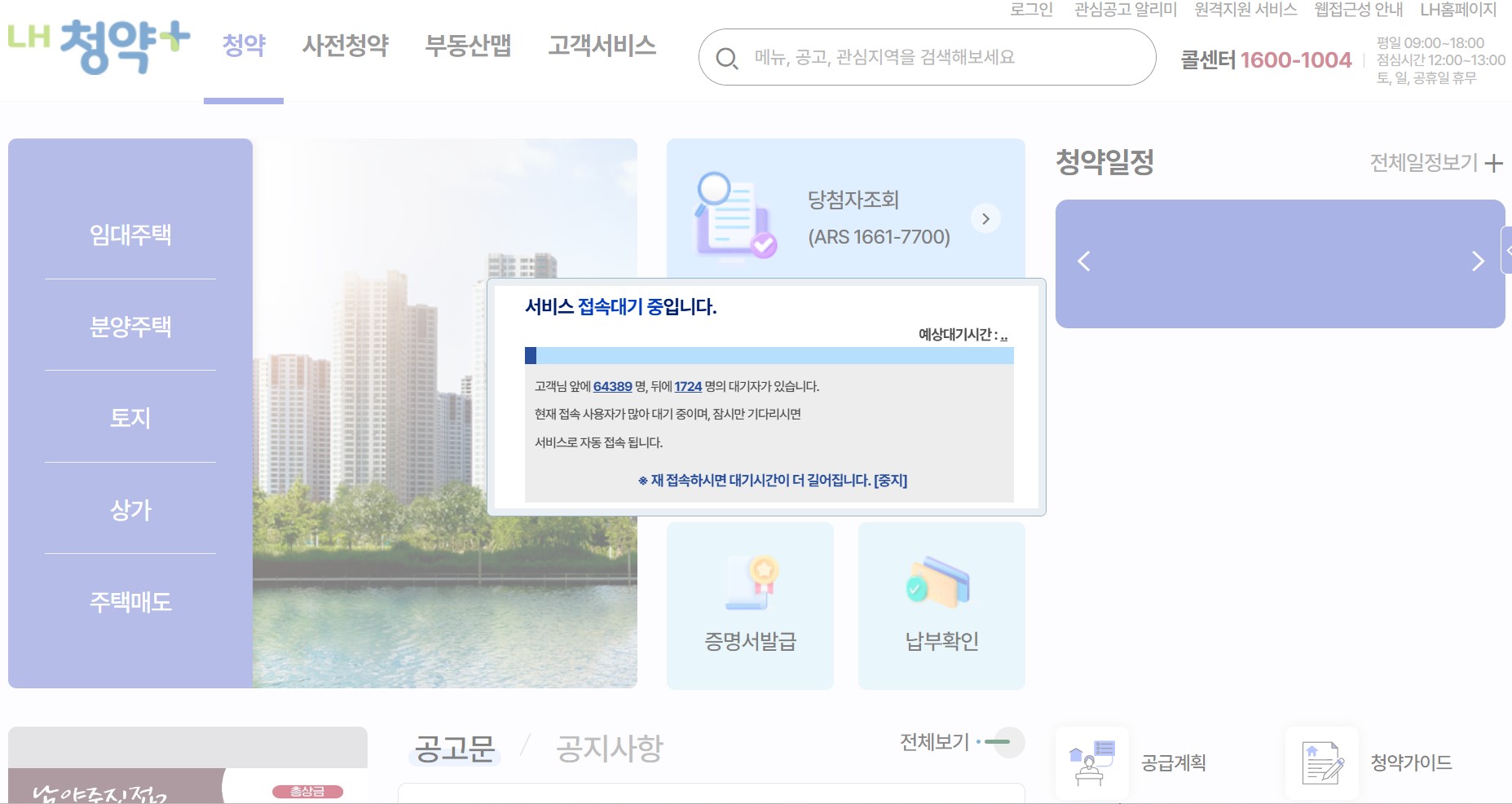Viewport: 1512px width, 804px height.
Task: Switch to the 공지사항 tab
Action: pyautogui.click(x=610, y=748)
